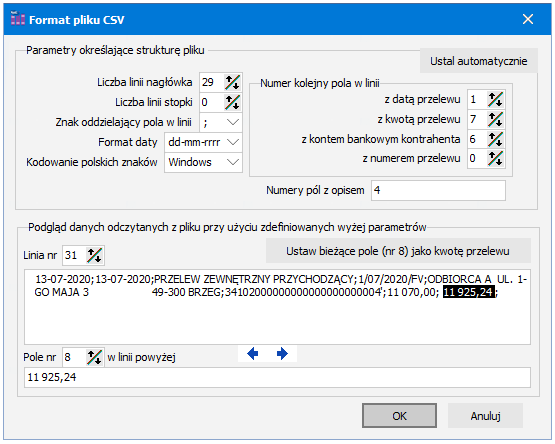The width and height of the screenshot is (555, 444).
Task: Confirm the dialog with the OK button
Action: [x=399, y=416]
